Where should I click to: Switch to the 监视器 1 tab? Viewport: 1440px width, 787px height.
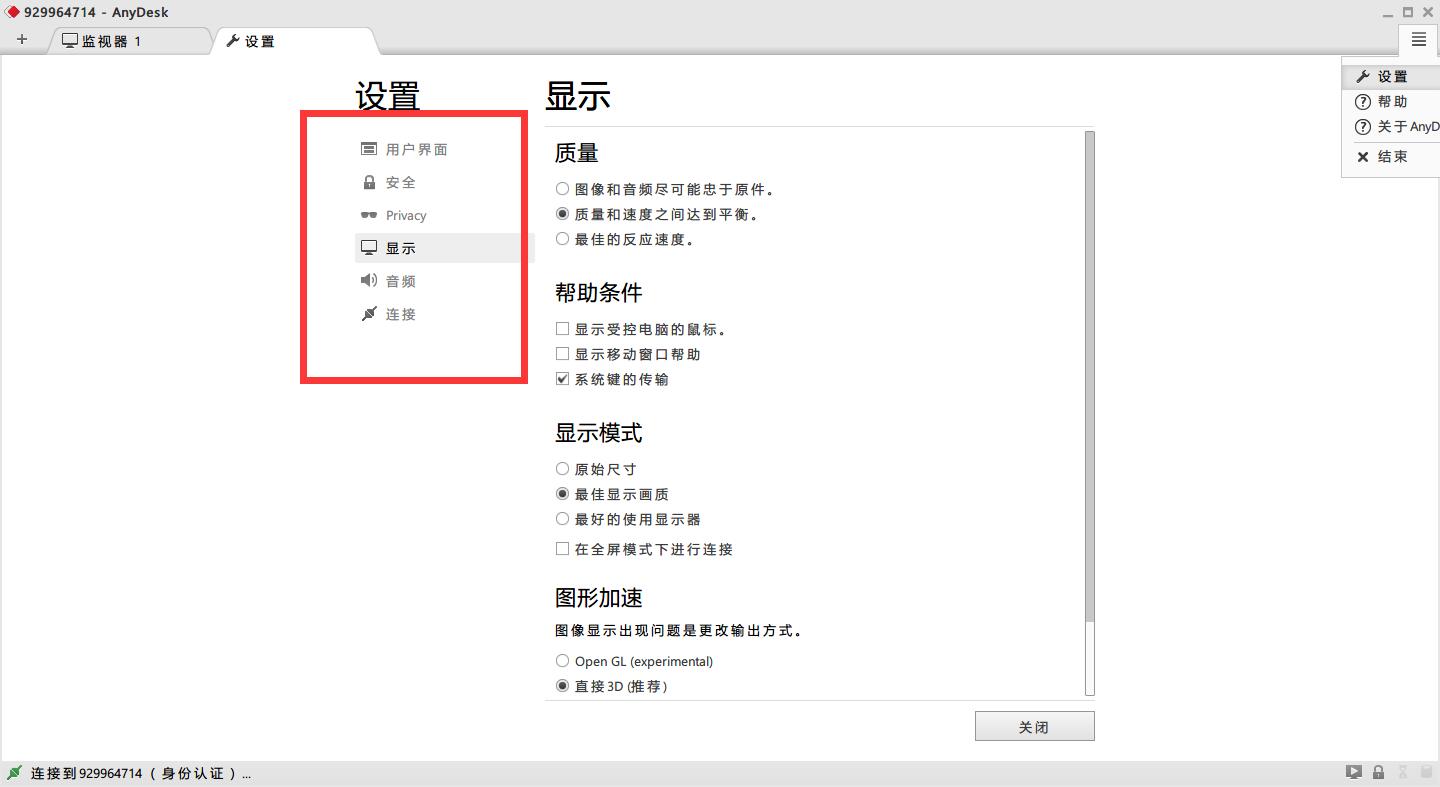(110, 41)
